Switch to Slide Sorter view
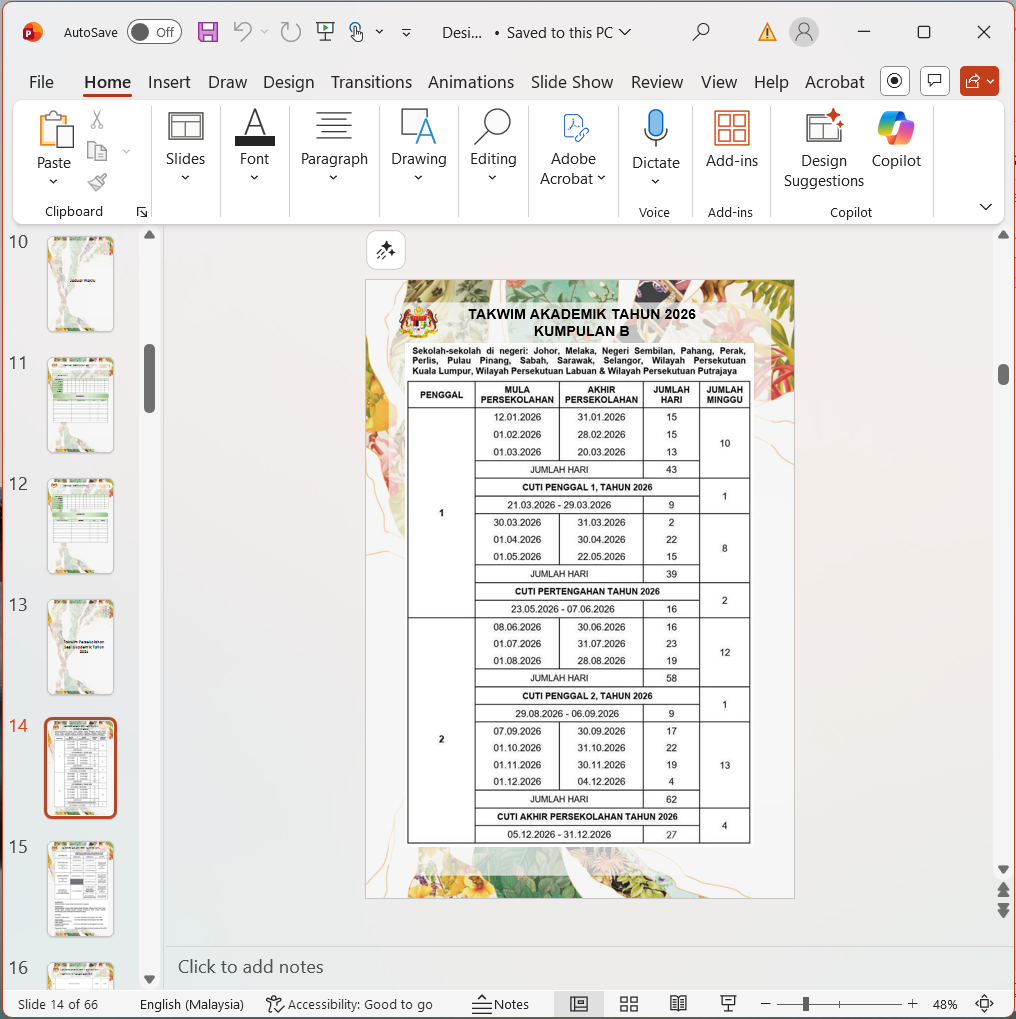Screen dimensions: 1016x1019 coord(629,1004)
